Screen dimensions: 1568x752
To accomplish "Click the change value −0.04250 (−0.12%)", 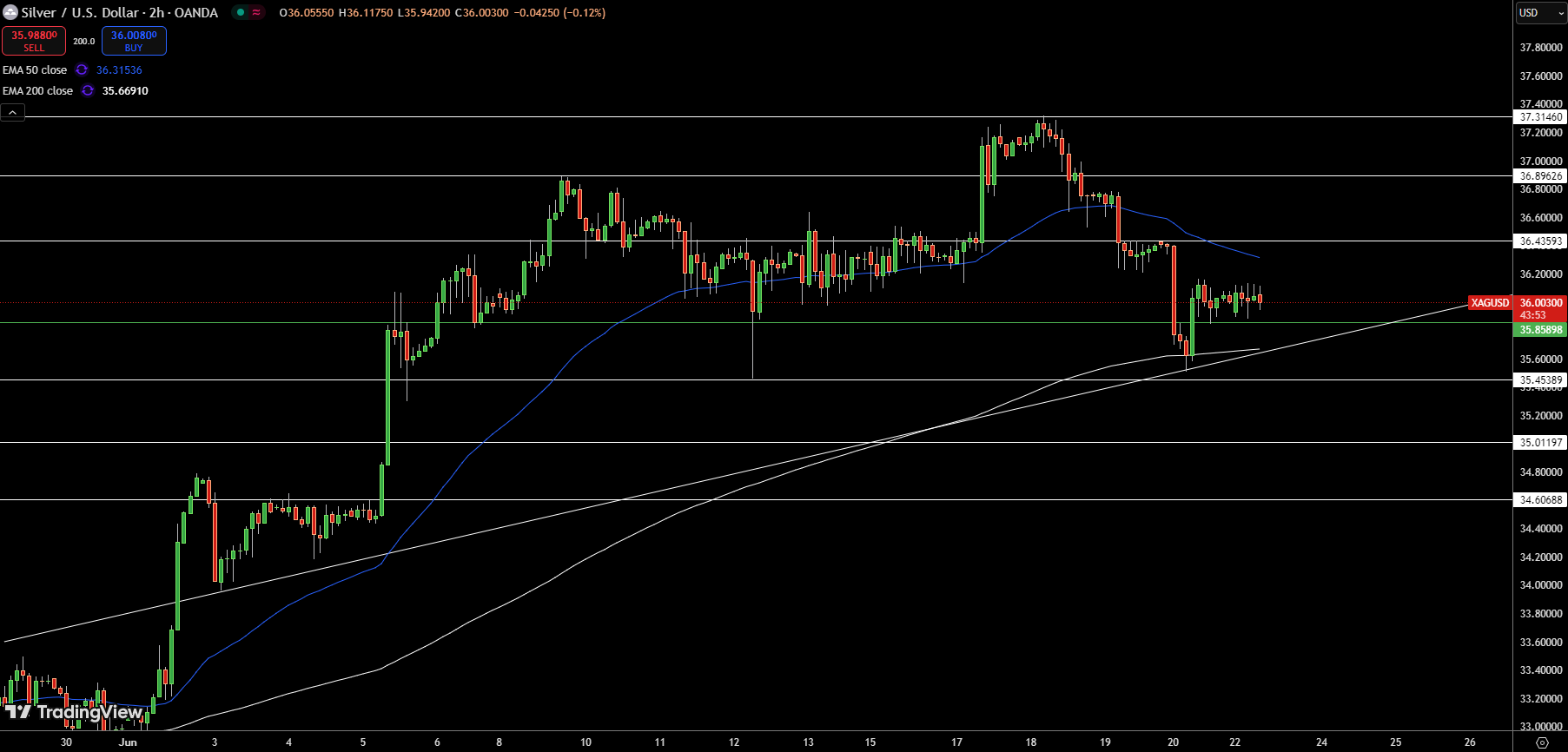I will 560,13.
